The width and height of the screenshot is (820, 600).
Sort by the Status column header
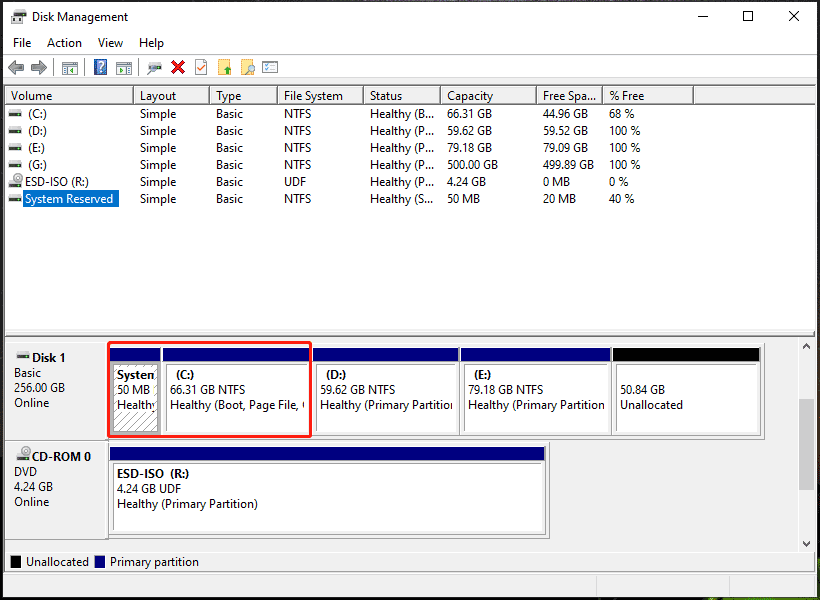[x=402, y=96]
